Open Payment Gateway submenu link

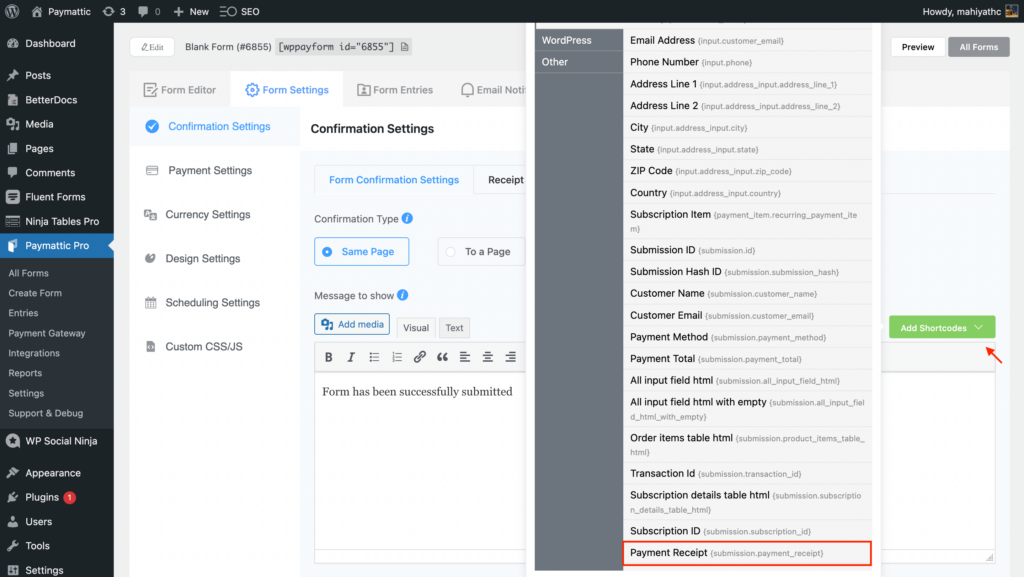47,333
